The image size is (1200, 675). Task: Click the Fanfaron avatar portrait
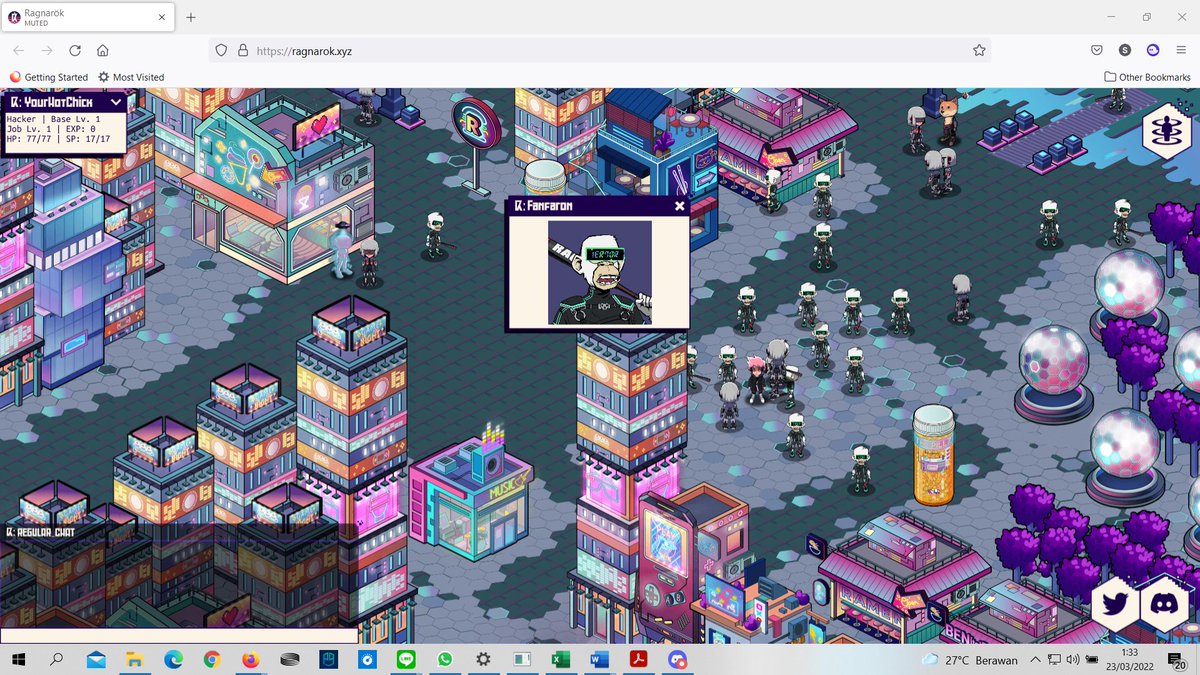600,272
